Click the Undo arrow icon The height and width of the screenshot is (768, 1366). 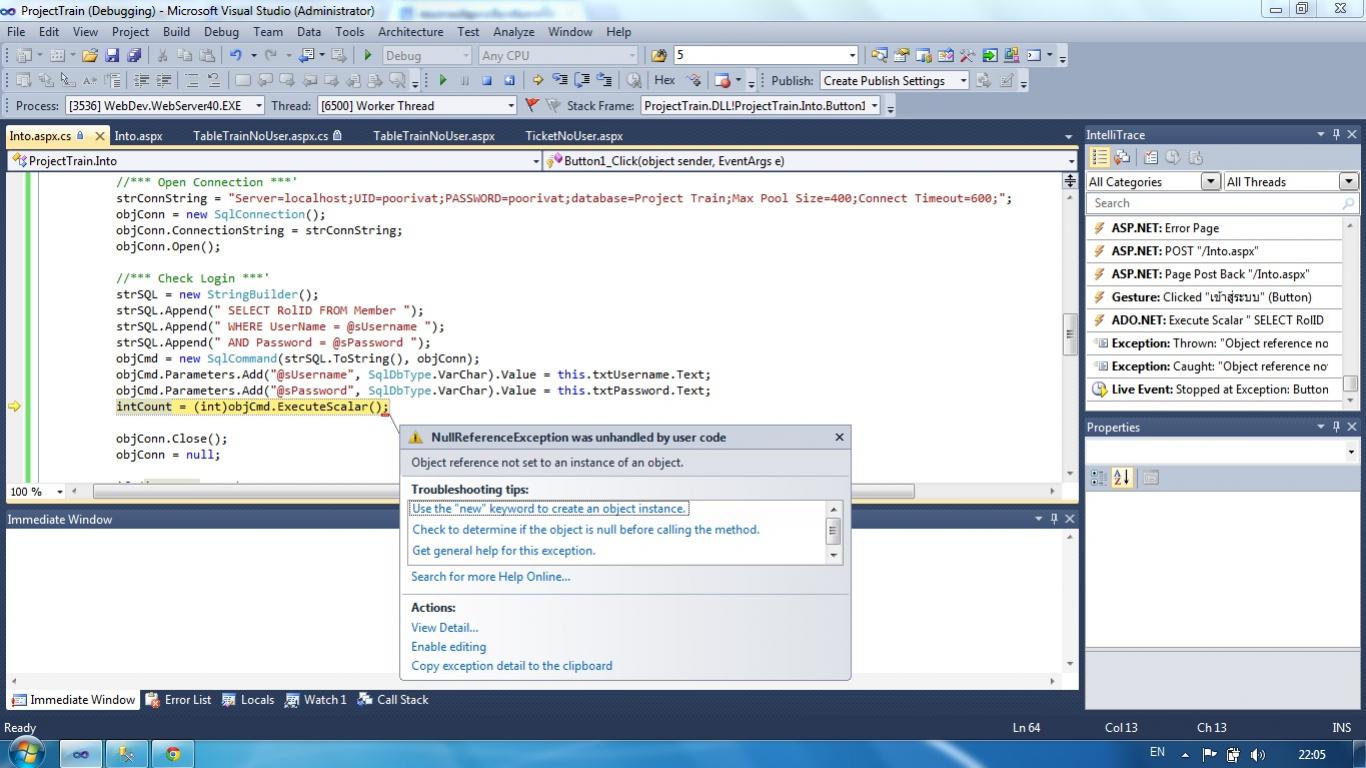236,56
